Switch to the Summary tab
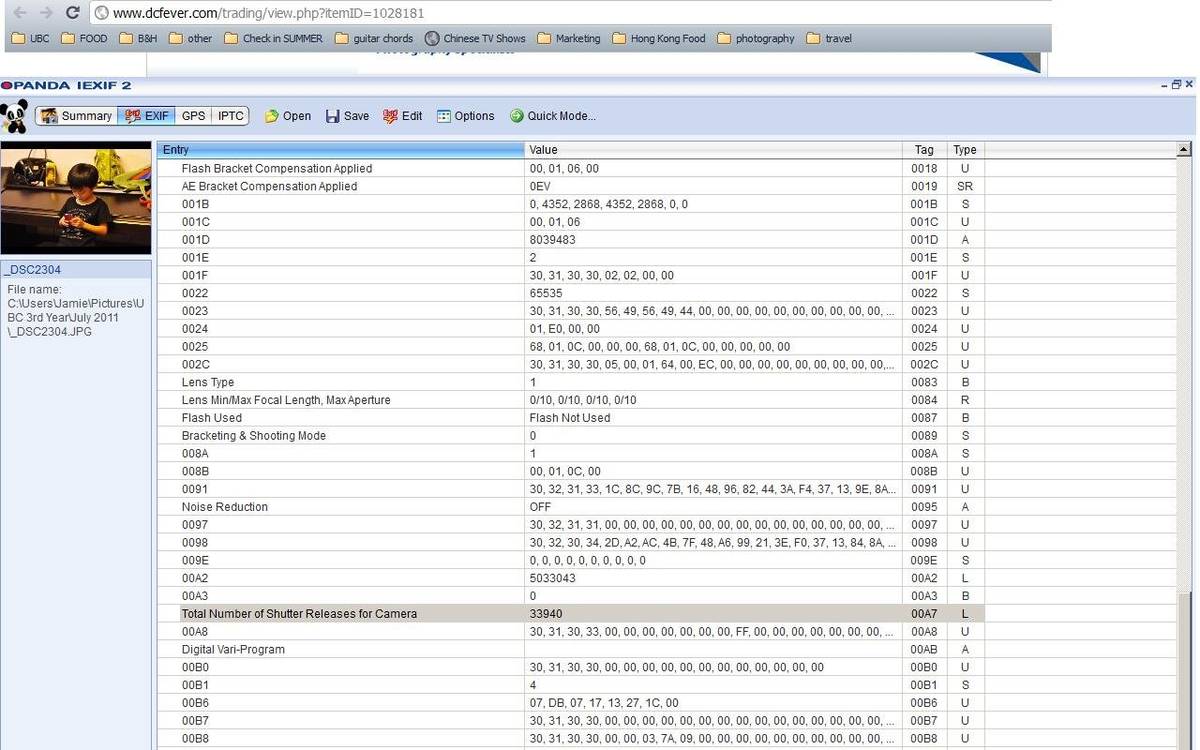Viewport: 1200px width, 750px height. (76, 116)
